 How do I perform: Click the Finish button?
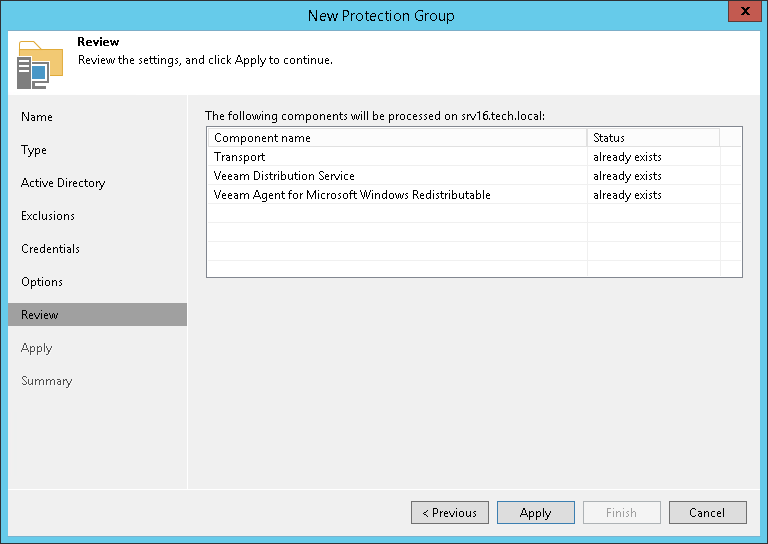(621, 513)
